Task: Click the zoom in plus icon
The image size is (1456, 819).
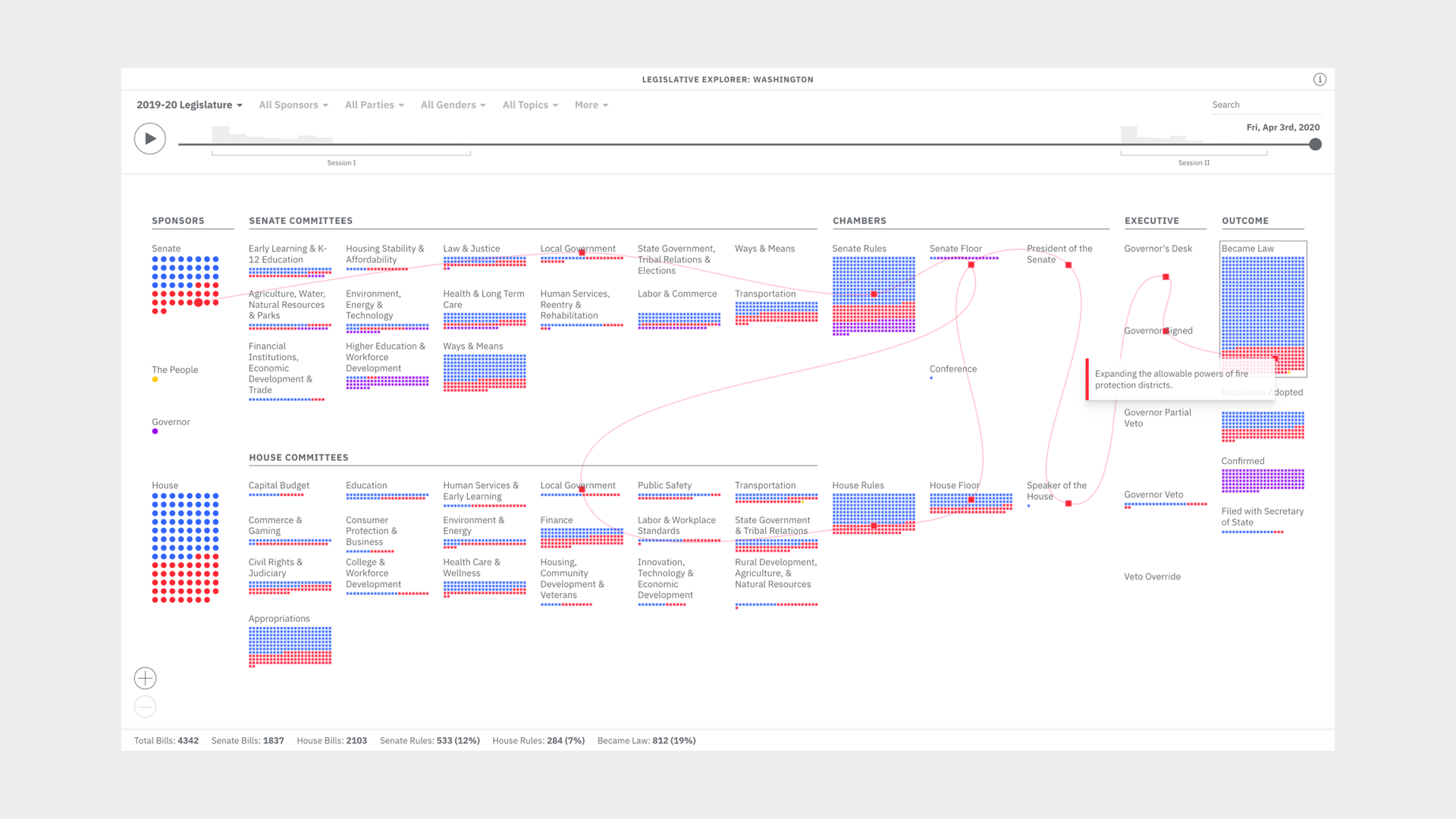Action: click(146, 678)
